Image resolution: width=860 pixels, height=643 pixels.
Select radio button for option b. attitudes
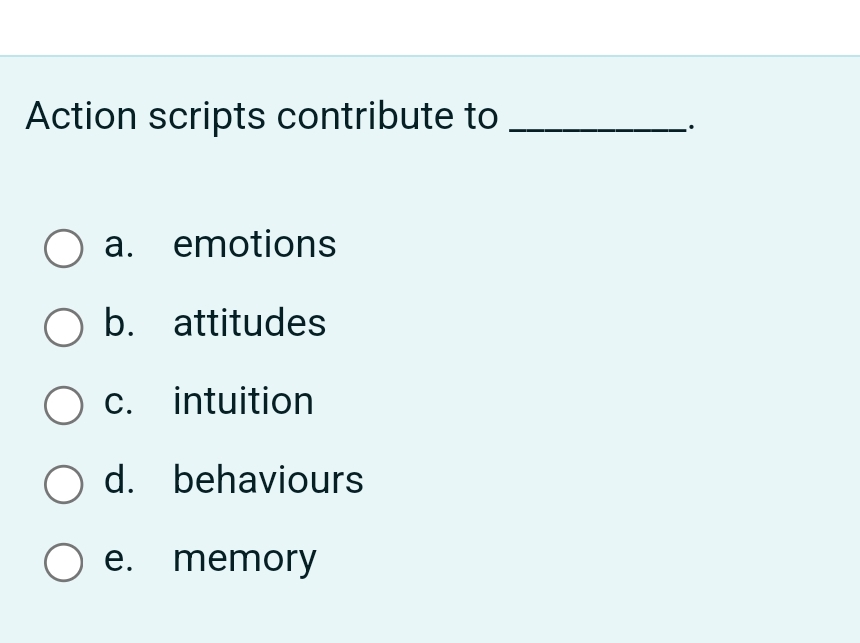pos(63,327)
